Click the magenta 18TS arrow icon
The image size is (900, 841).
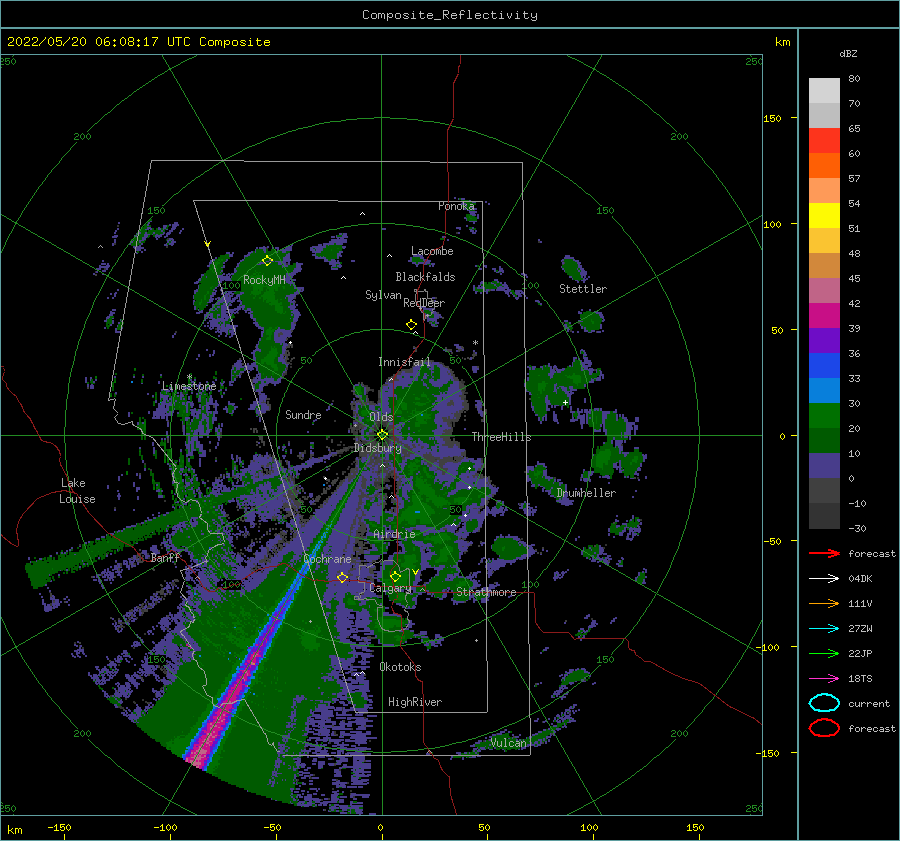pyautogui.click(x=824, y=679)
